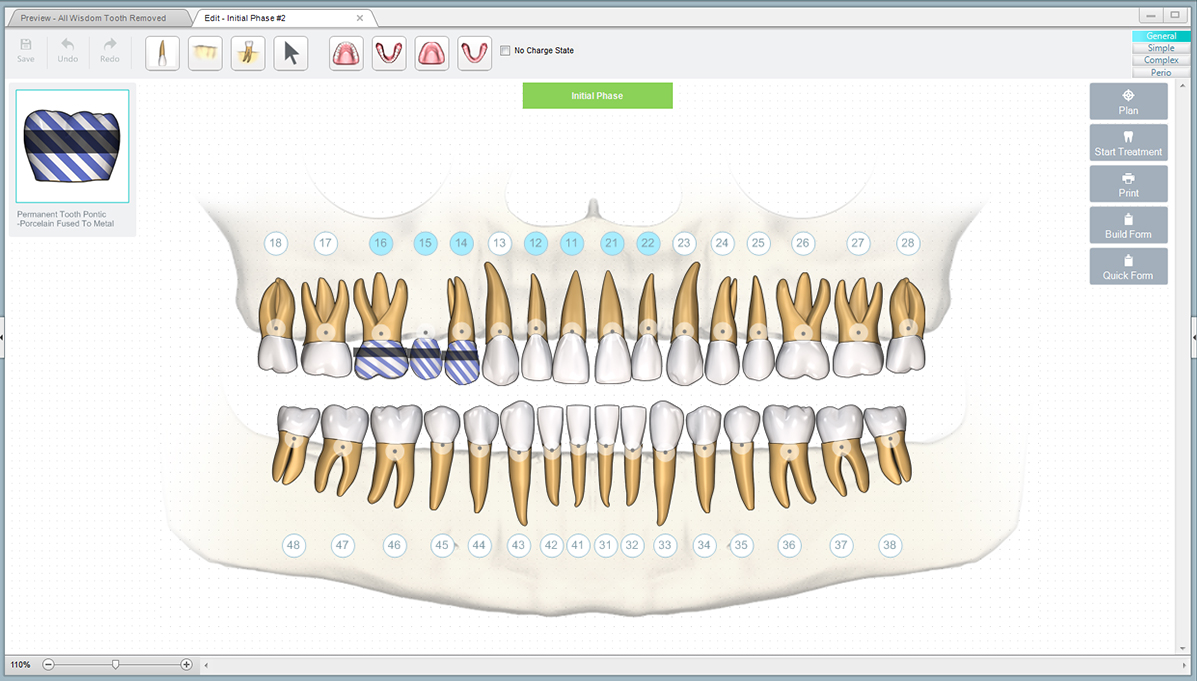Switch to the Preview - All Wisdom Tooth Removed tab
This screenshot has width=1197, height=681.
(95, 17)
